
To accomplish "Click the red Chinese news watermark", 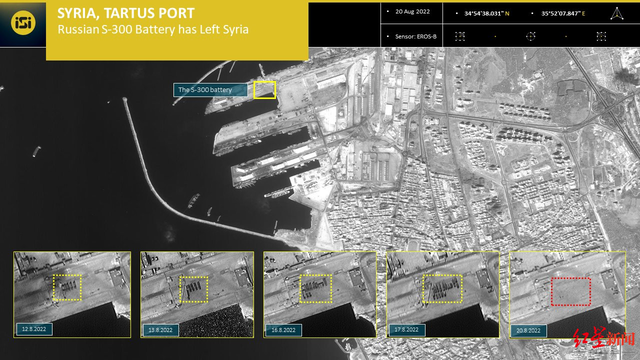I will click(604, 337).
